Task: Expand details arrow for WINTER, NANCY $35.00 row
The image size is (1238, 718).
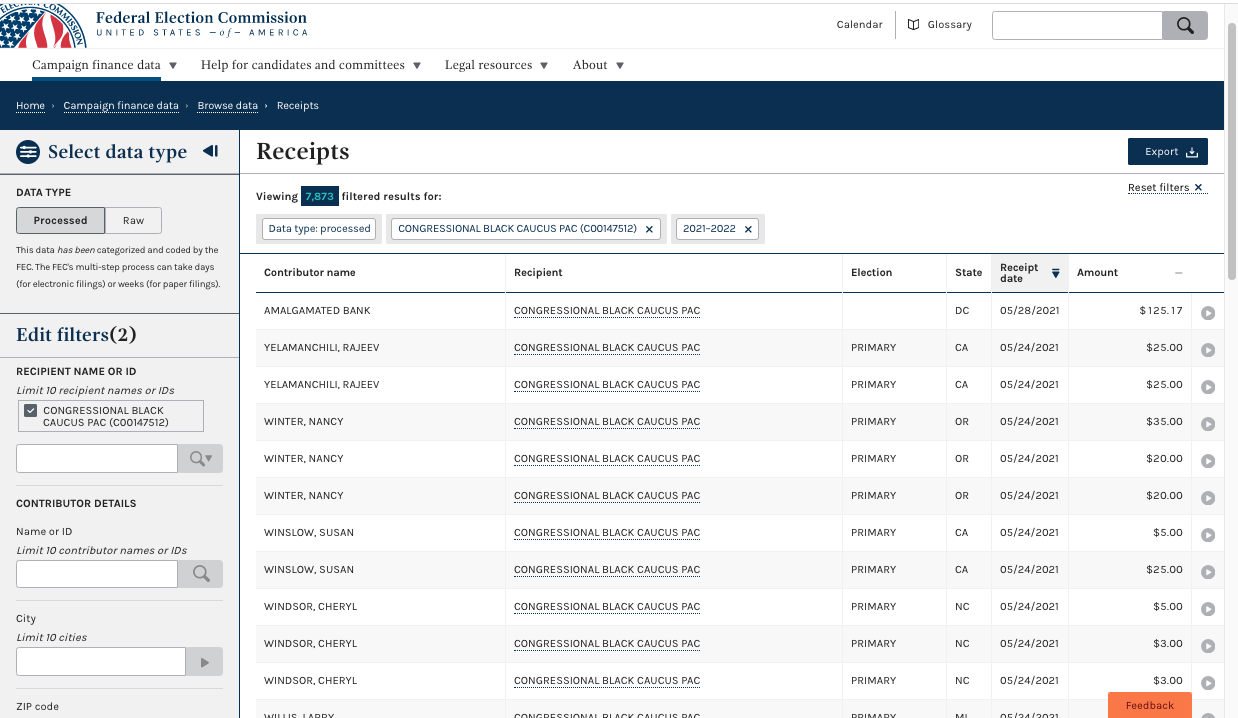Action: click(1208, 423)
